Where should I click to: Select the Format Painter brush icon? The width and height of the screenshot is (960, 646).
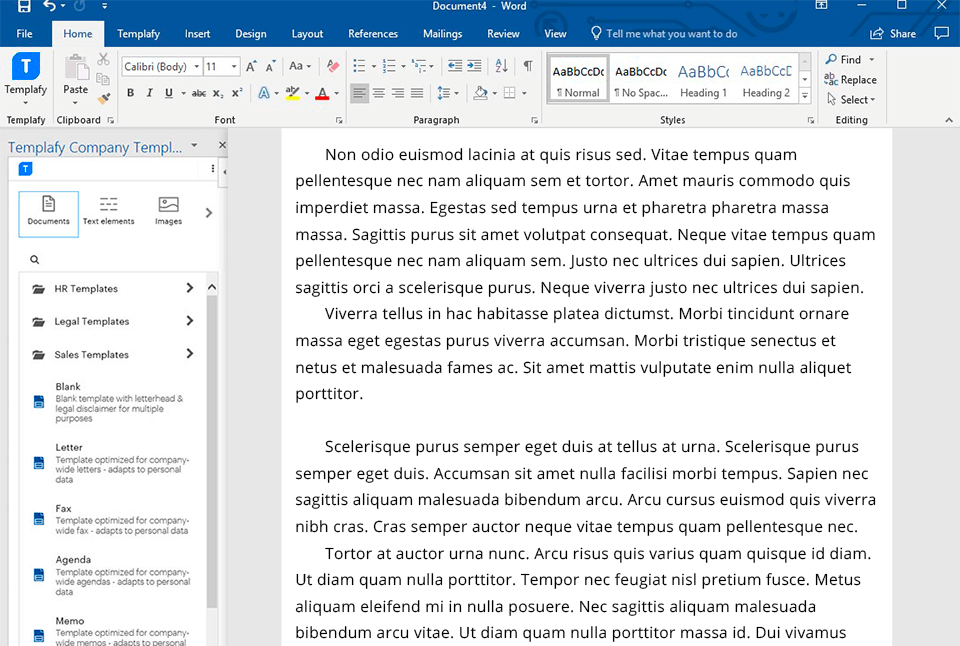103,98
